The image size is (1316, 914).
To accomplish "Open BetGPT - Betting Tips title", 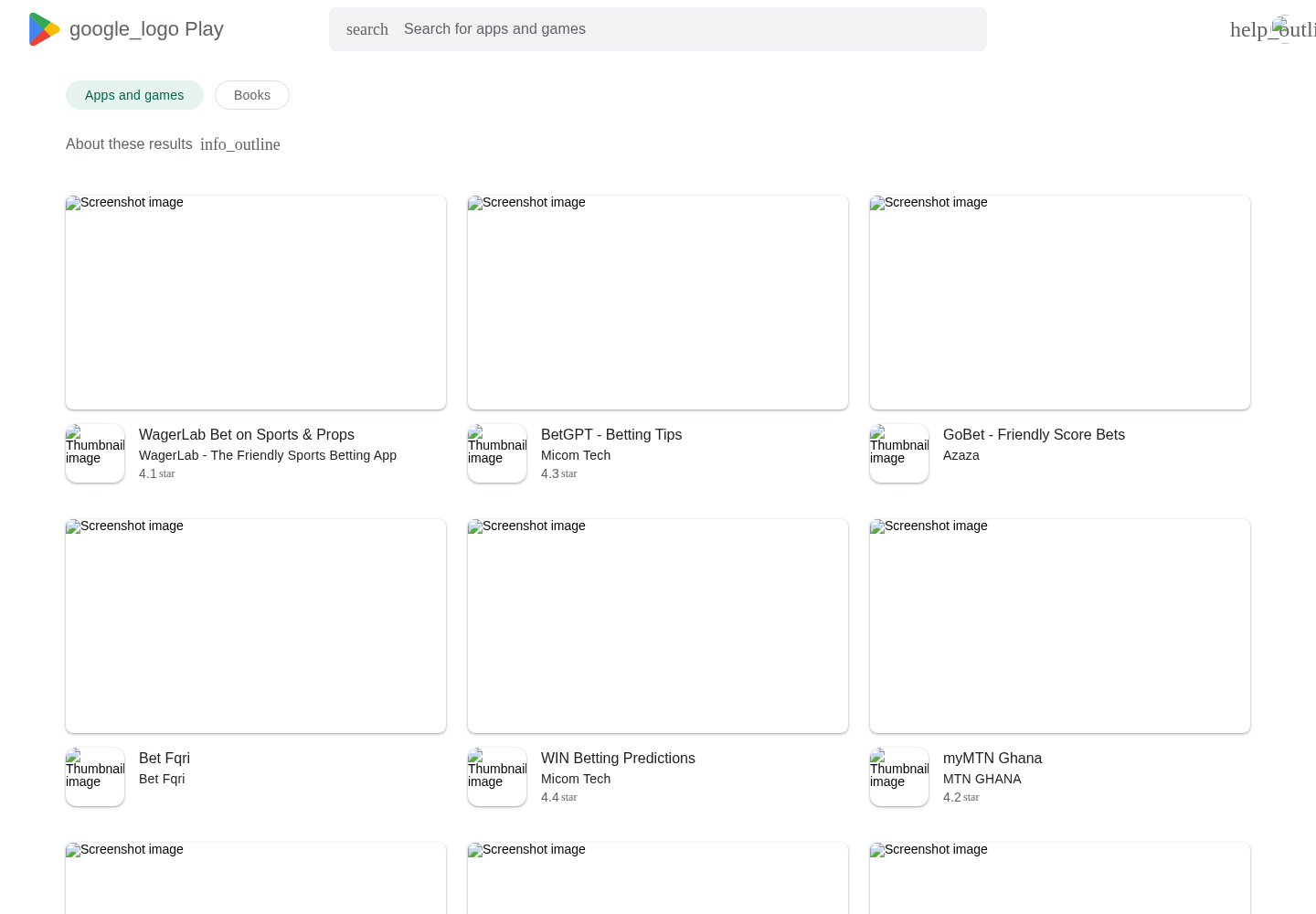I will click(x=611, y=435).
